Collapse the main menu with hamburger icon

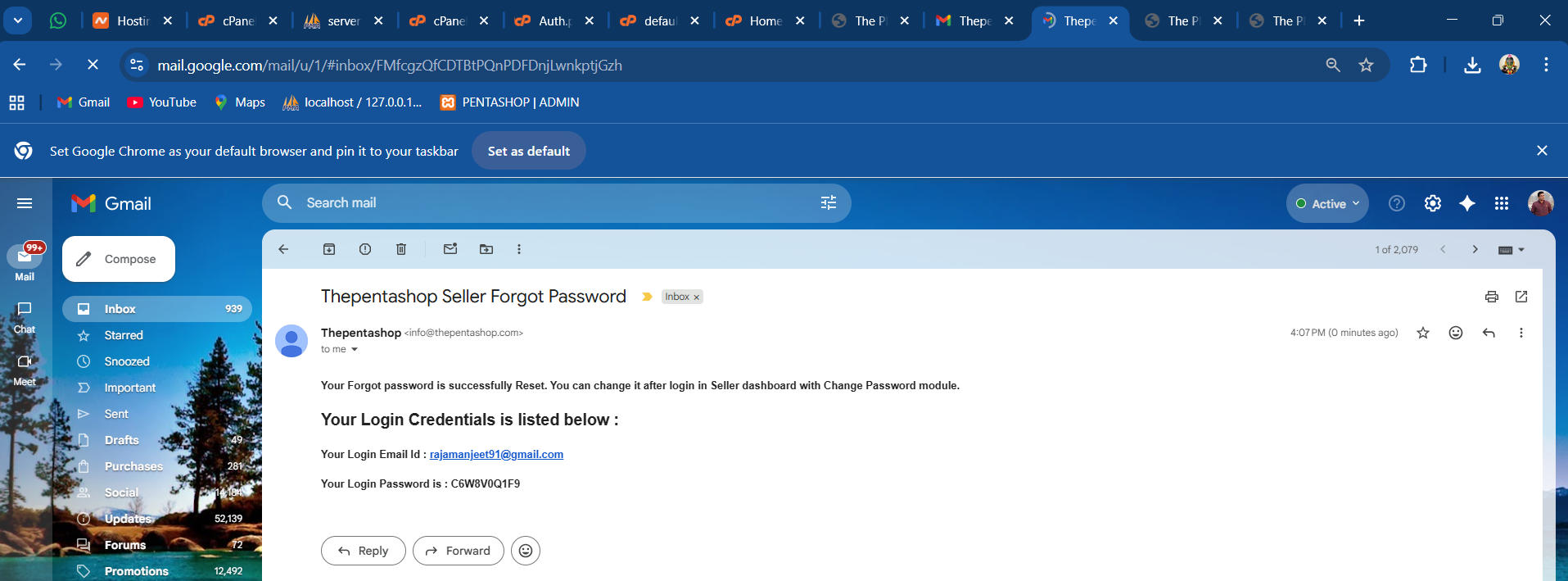click(25, 203)
